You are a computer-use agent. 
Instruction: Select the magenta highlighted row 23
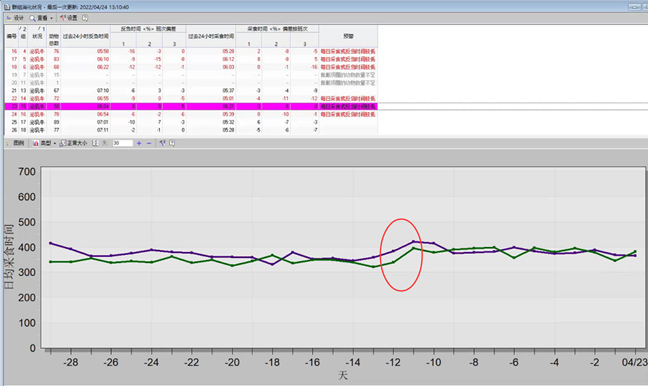point(191,107)
